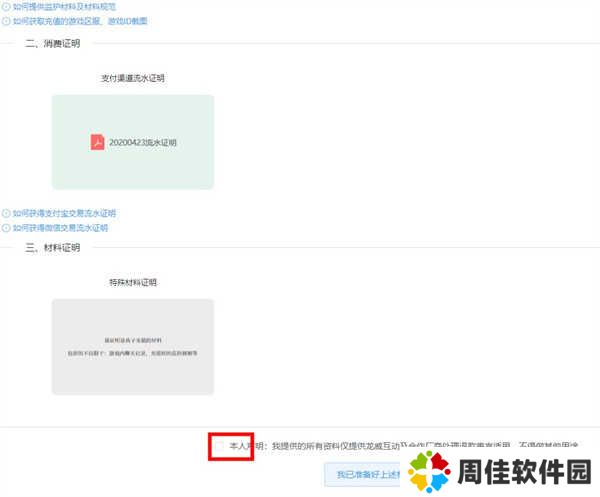Viewport: 600px width, 497px height.
Task: Click the icon before 如何提供监护材料及材料规范
Action: point(6,6)
